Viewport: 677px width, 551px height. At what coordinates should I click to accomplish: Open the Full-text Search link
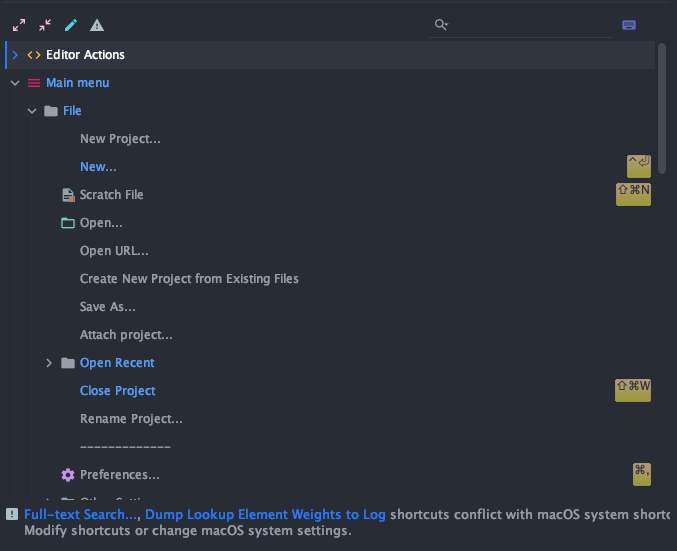point(81,514)
